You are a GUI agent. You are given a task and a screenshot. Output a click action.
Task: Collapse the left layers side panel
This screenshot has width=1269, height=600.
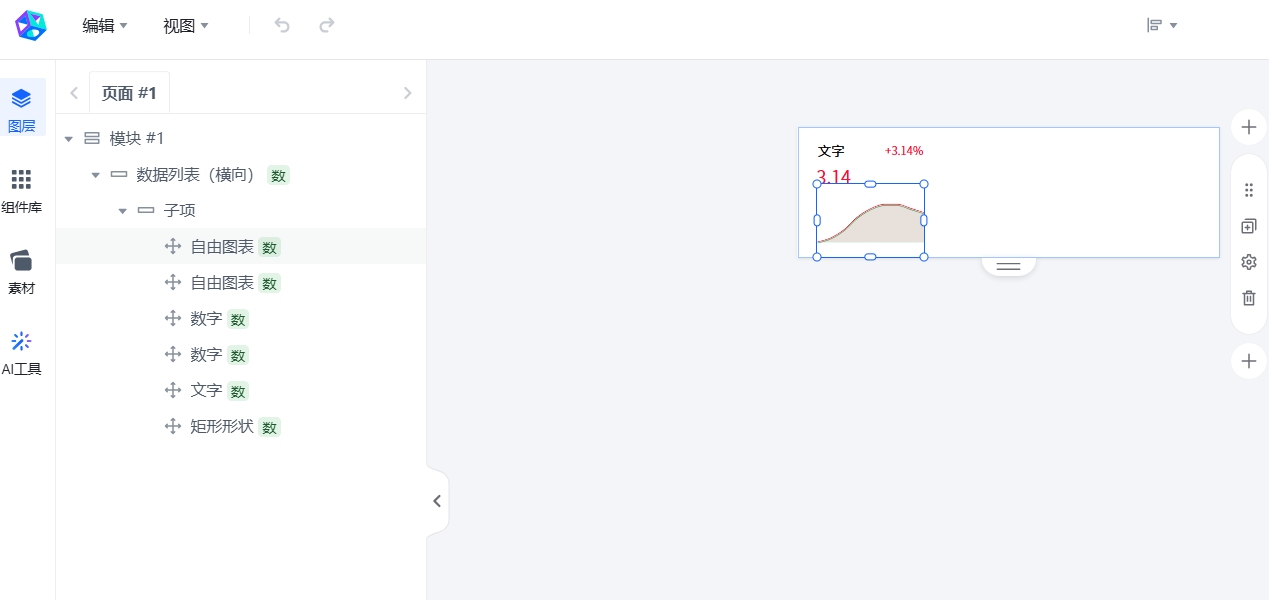[x=437, y=501]
